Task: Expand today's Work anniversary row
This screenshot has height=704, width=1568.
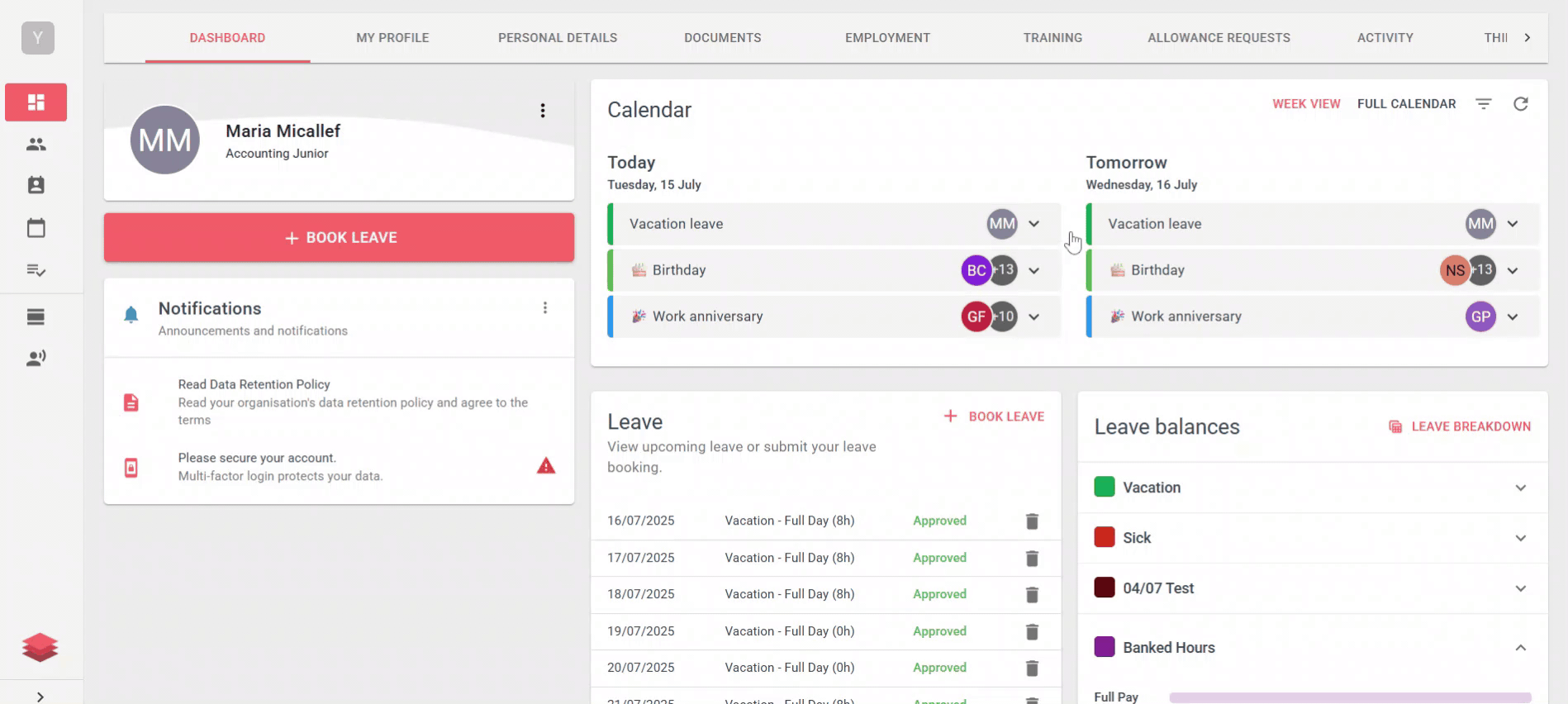Action: [1034, 316]
